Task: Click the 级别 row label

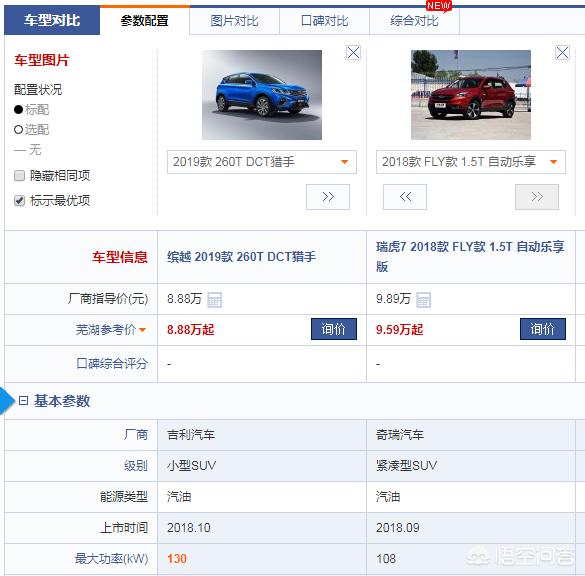Action: (136, 466)
